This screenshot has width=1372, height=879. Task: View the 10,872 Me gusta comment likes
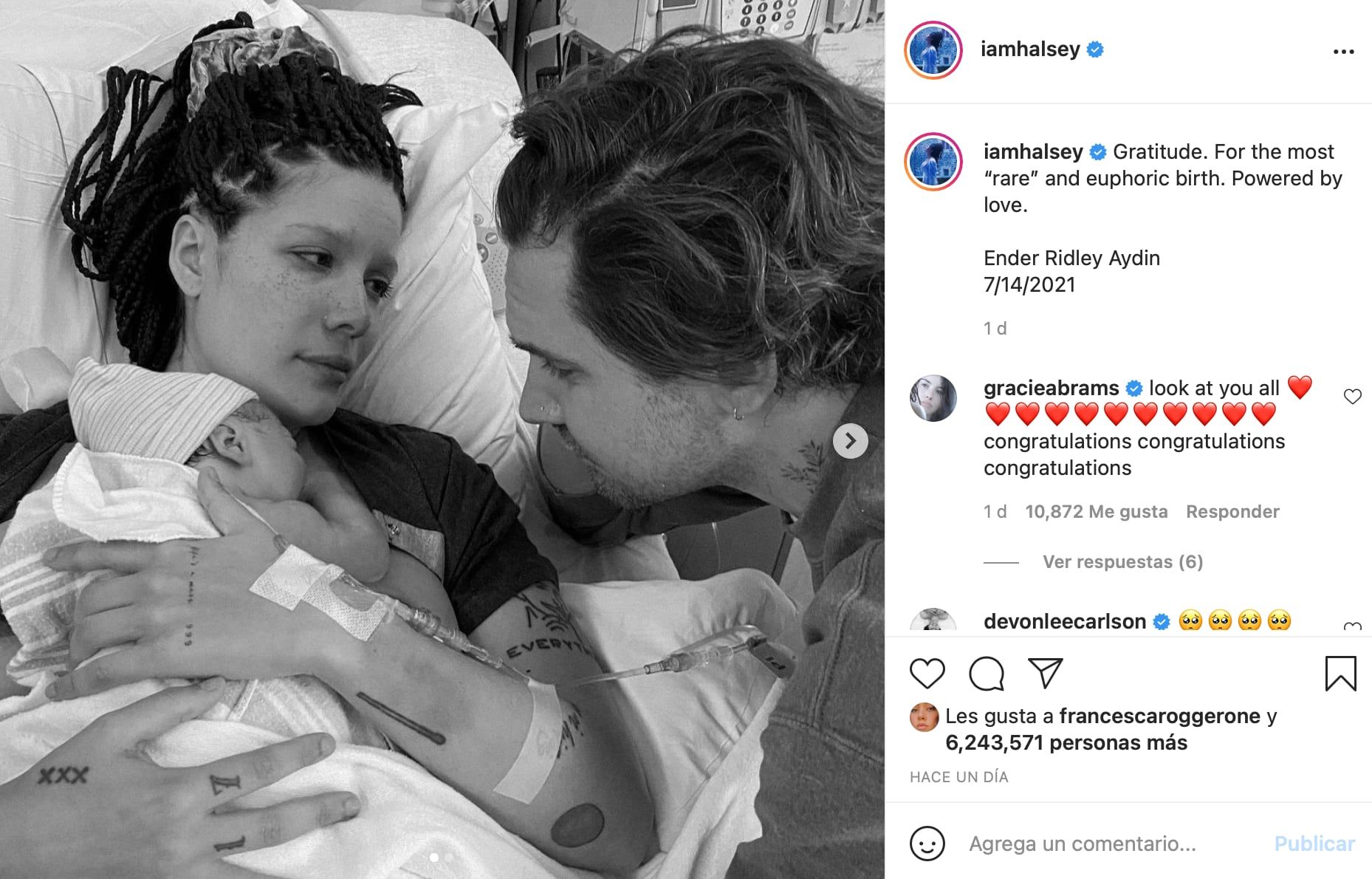click(1097, 512)
